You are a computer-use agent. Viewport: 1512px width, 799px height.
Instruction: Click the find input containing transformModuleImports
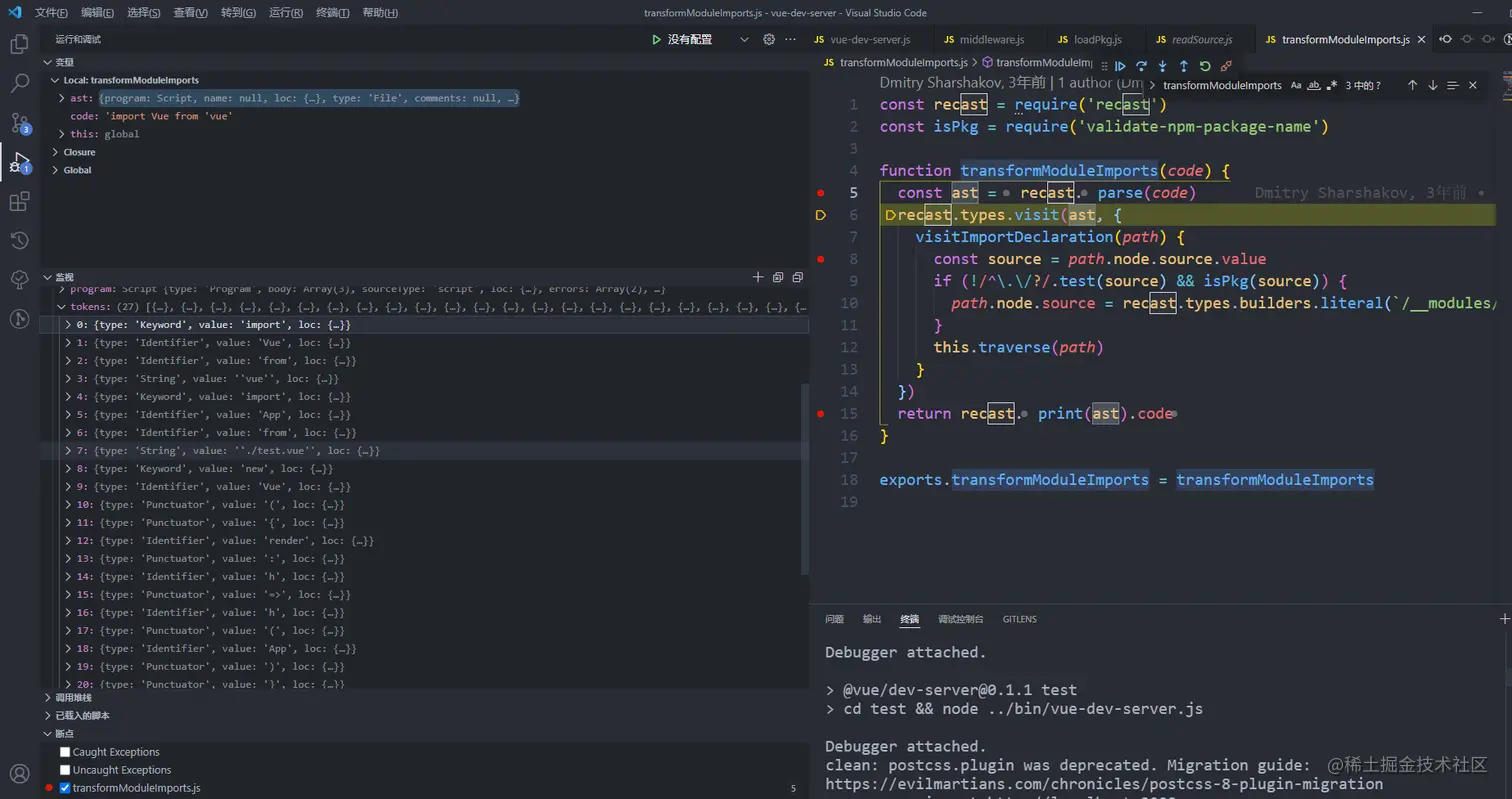point(1222,85)
